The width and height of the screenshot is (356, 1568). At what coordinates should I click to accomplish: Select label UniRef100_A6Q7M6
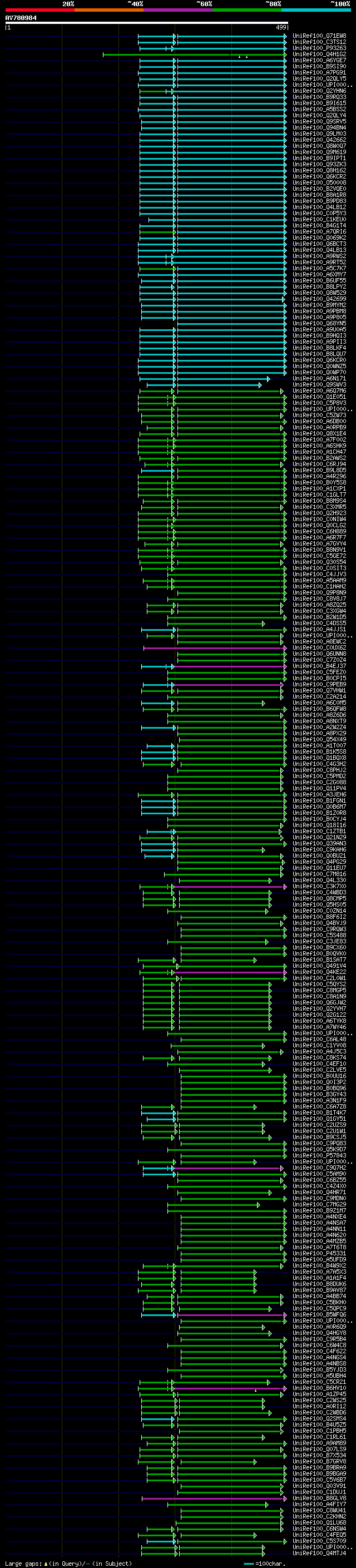click(319, 391)
